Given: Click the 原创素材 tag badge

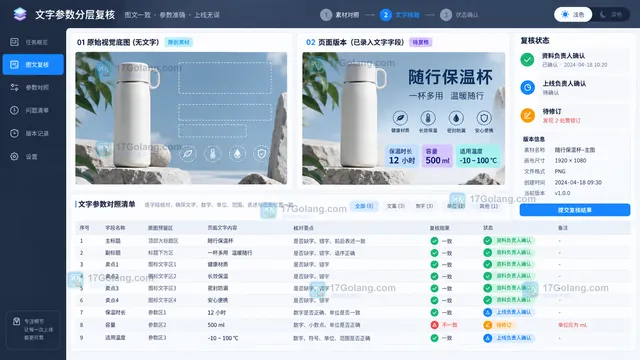Looking at the screenshot, I should [x=179, y=42].
